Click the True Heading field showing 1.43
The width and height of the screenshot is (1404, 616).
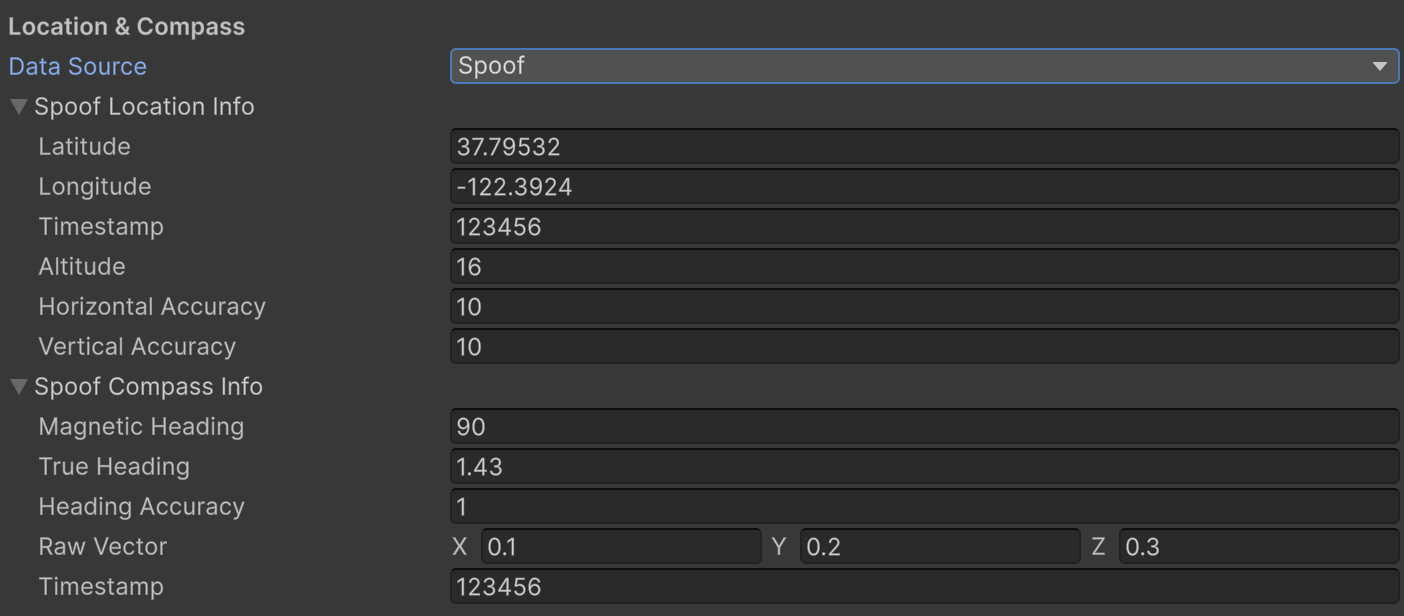point(920,466)
